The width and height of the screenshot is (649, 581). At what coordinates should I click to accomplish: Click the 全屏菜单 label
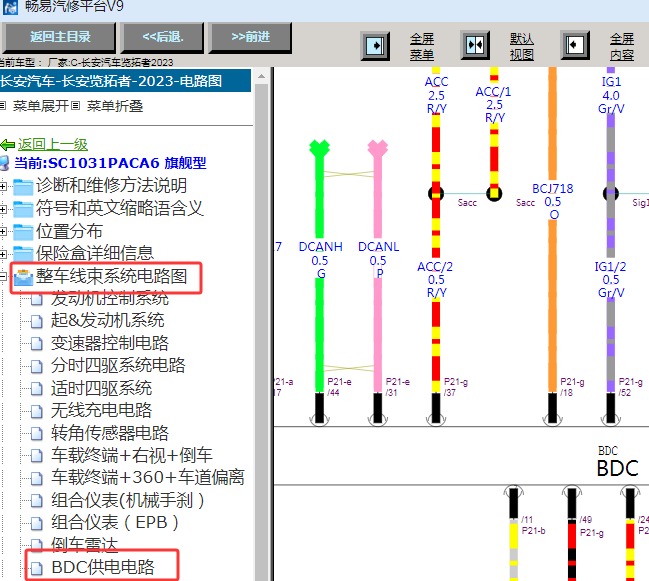(x=422, y=46)
